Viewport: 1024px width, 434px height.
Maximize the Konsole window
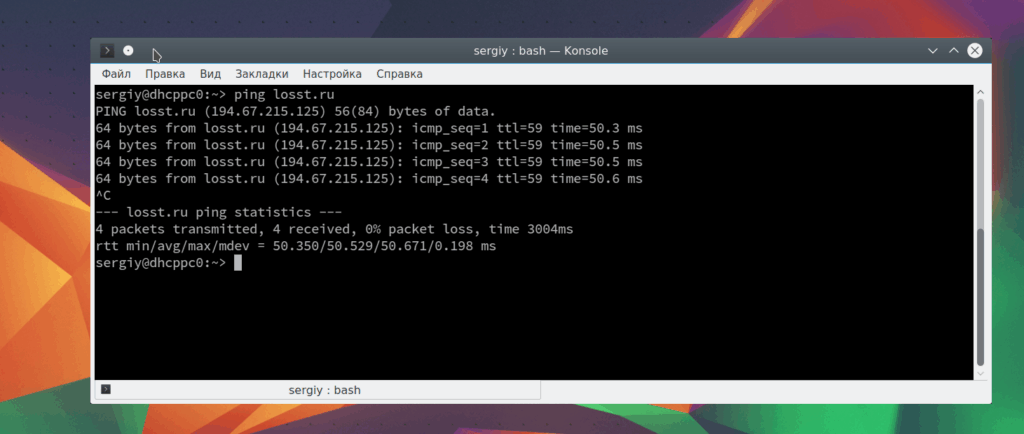tap(953, 51)
